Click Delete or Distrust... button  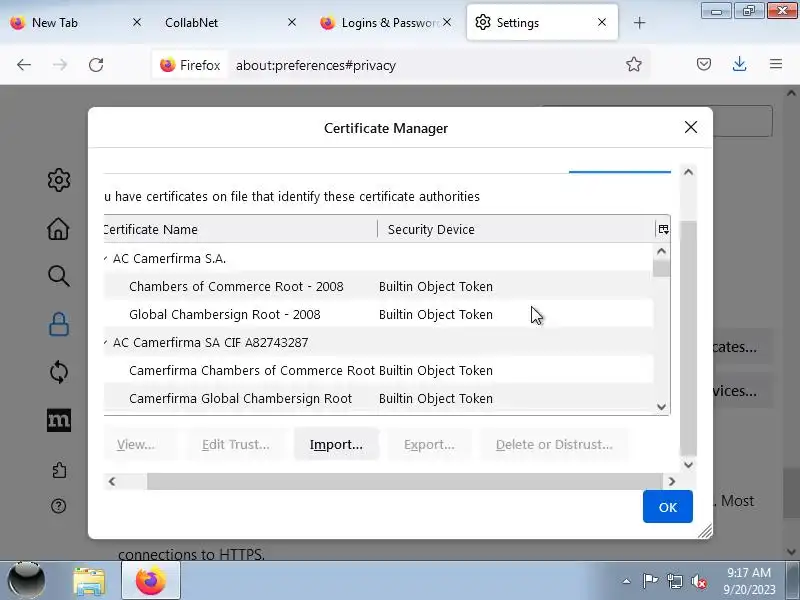pos(554,444)
